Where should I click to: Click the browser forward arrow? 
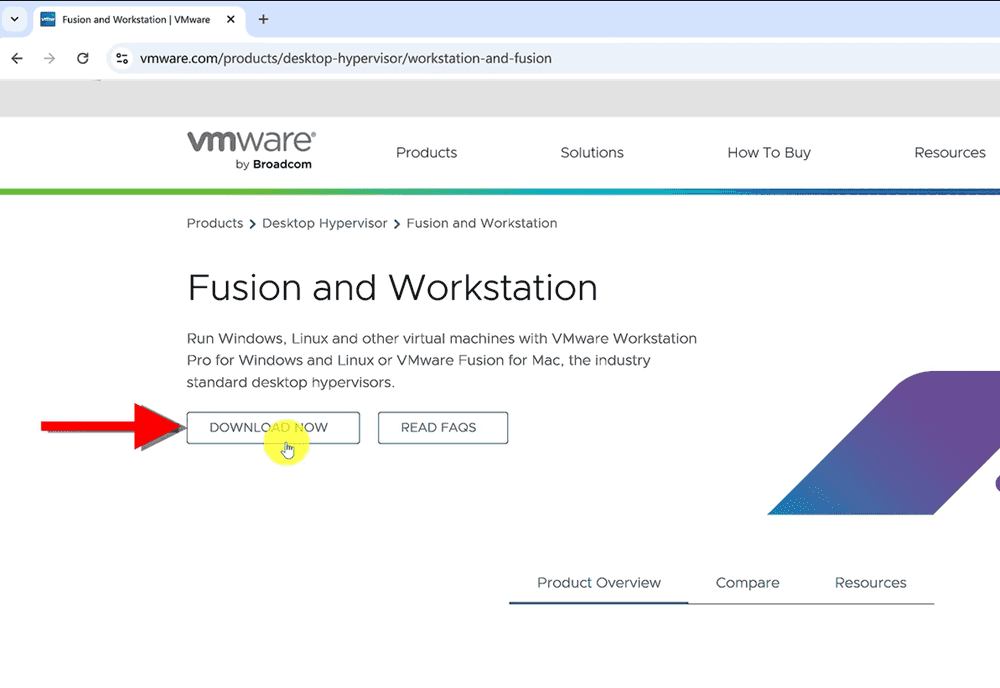click(49, 58)
